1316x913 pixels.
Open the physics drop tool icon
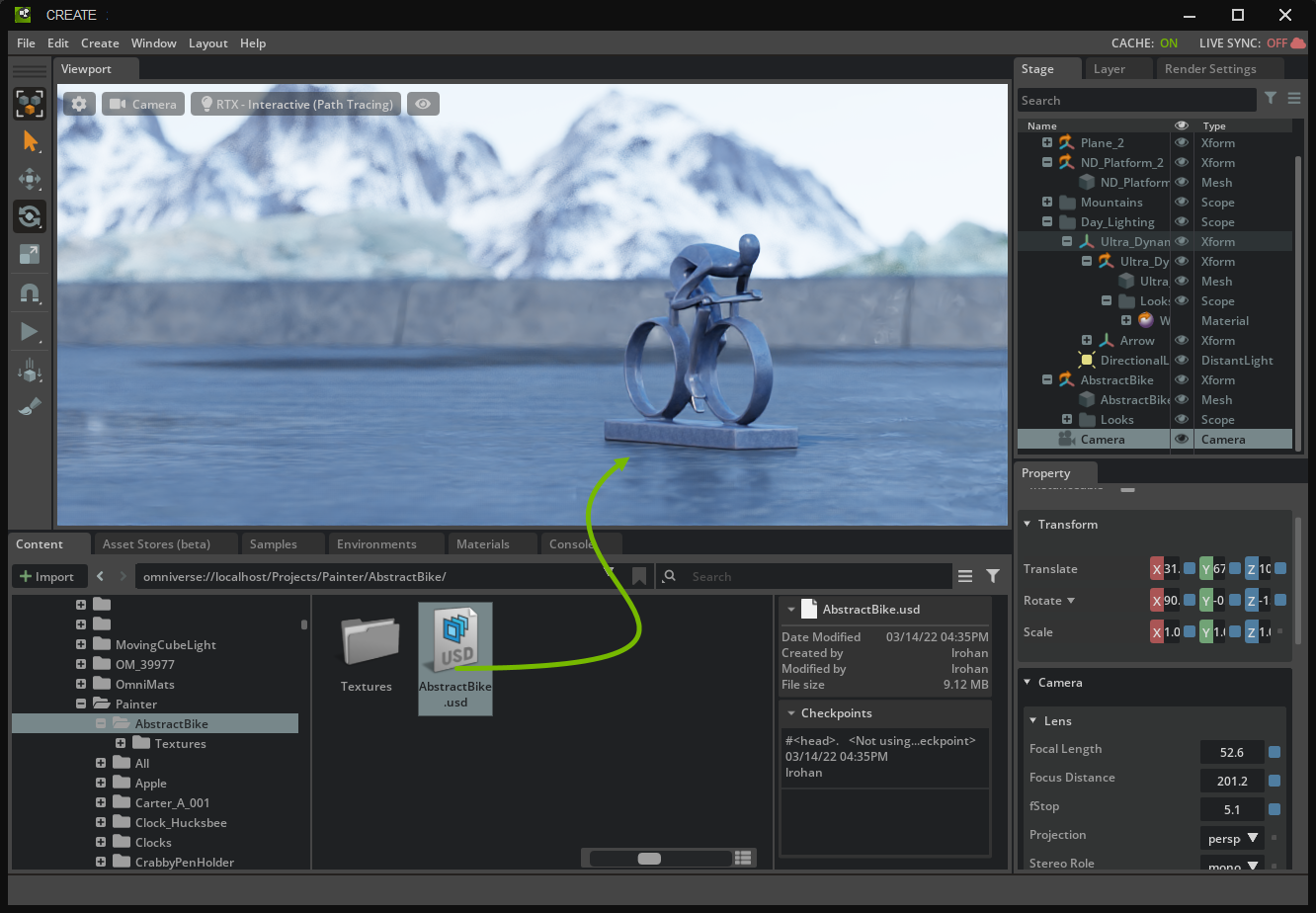click(x=30, y=371)
